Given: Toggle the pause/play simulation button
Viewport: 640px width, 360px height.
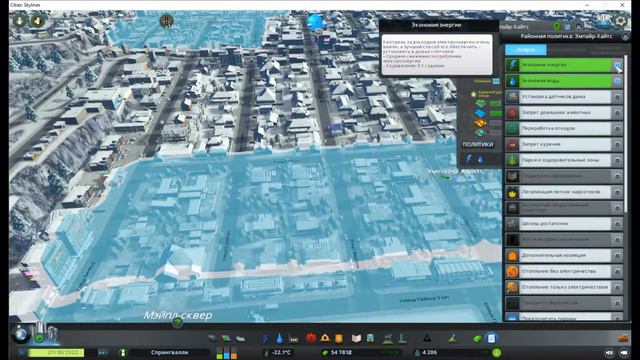Looking at the screenshot, I should [22, 353].
